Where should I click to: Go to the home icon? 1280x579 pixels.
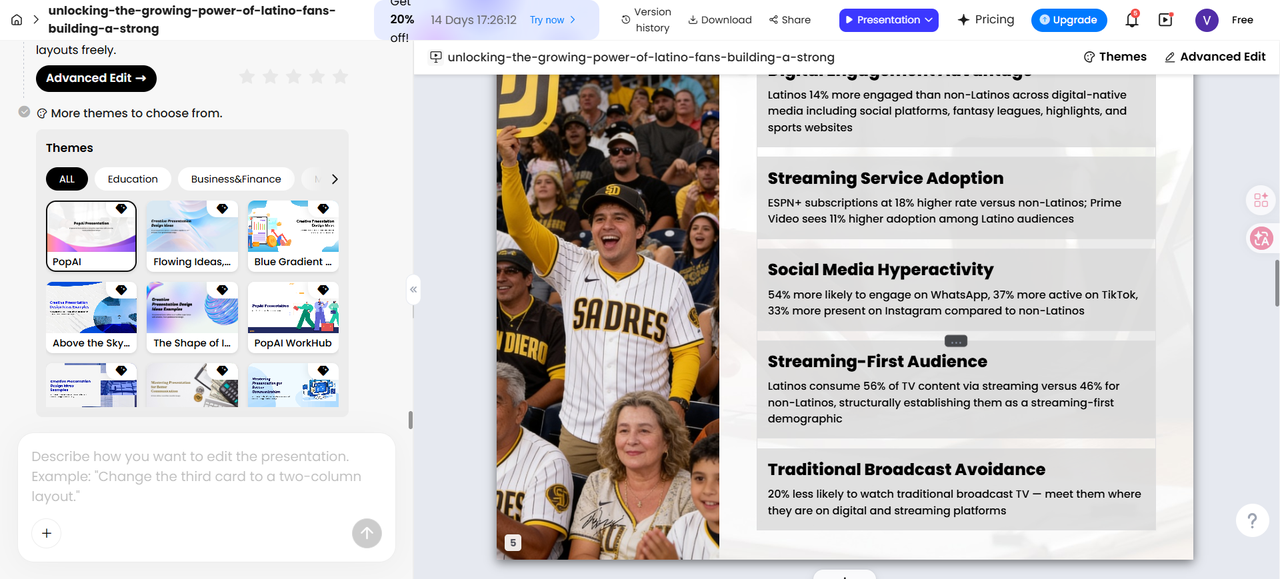click(16, 20)
